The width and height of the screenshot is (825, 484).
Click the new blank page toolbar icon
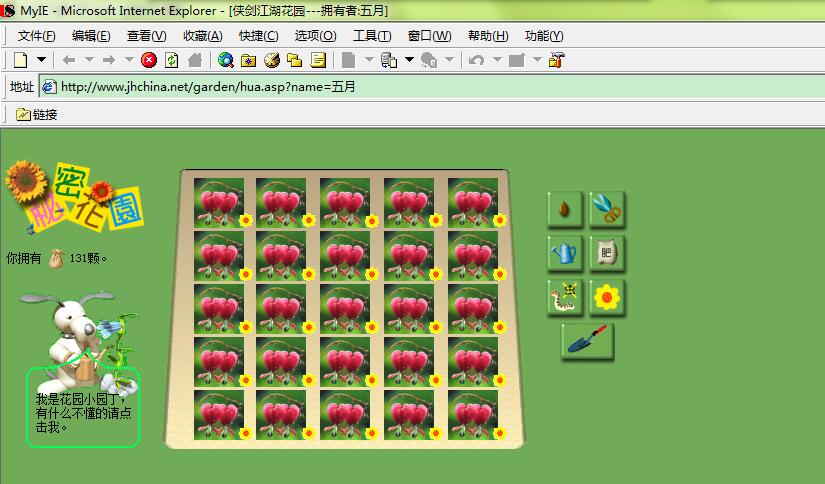point(20,60)
